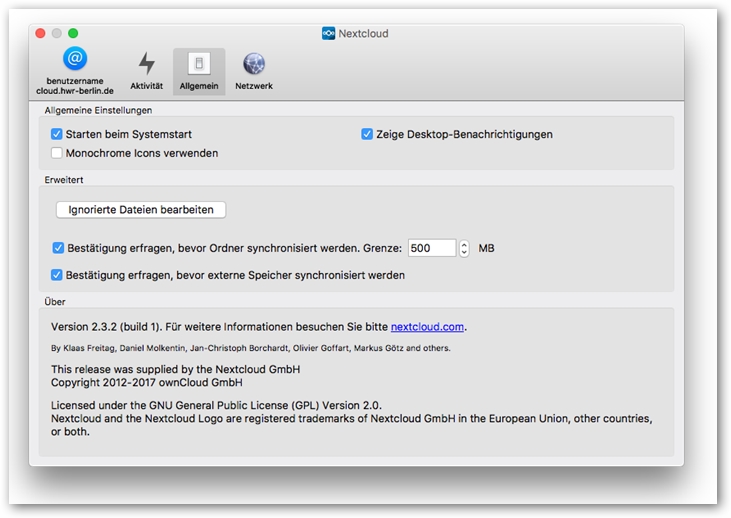
Task: Open the Netzwerk globe tab
Action: coord(254,71)
